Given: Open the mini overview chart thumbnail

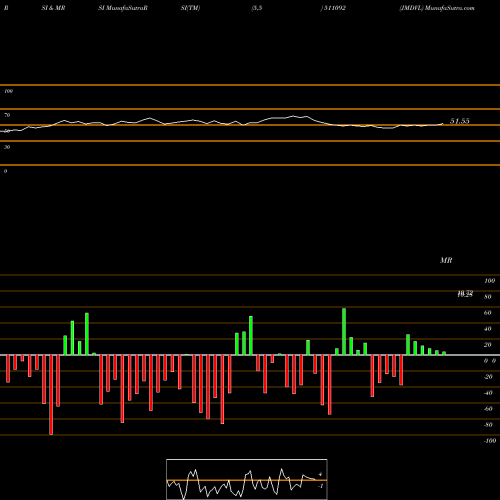Looking at the screenshot, I should pos(247,479).
